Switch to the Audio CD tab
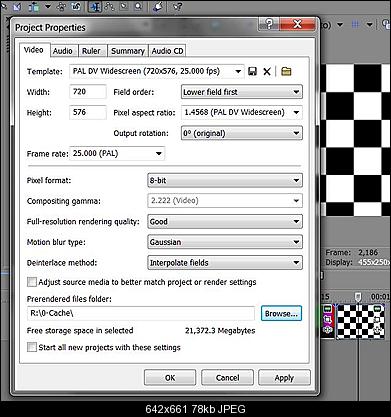 (x=167, y=51)
